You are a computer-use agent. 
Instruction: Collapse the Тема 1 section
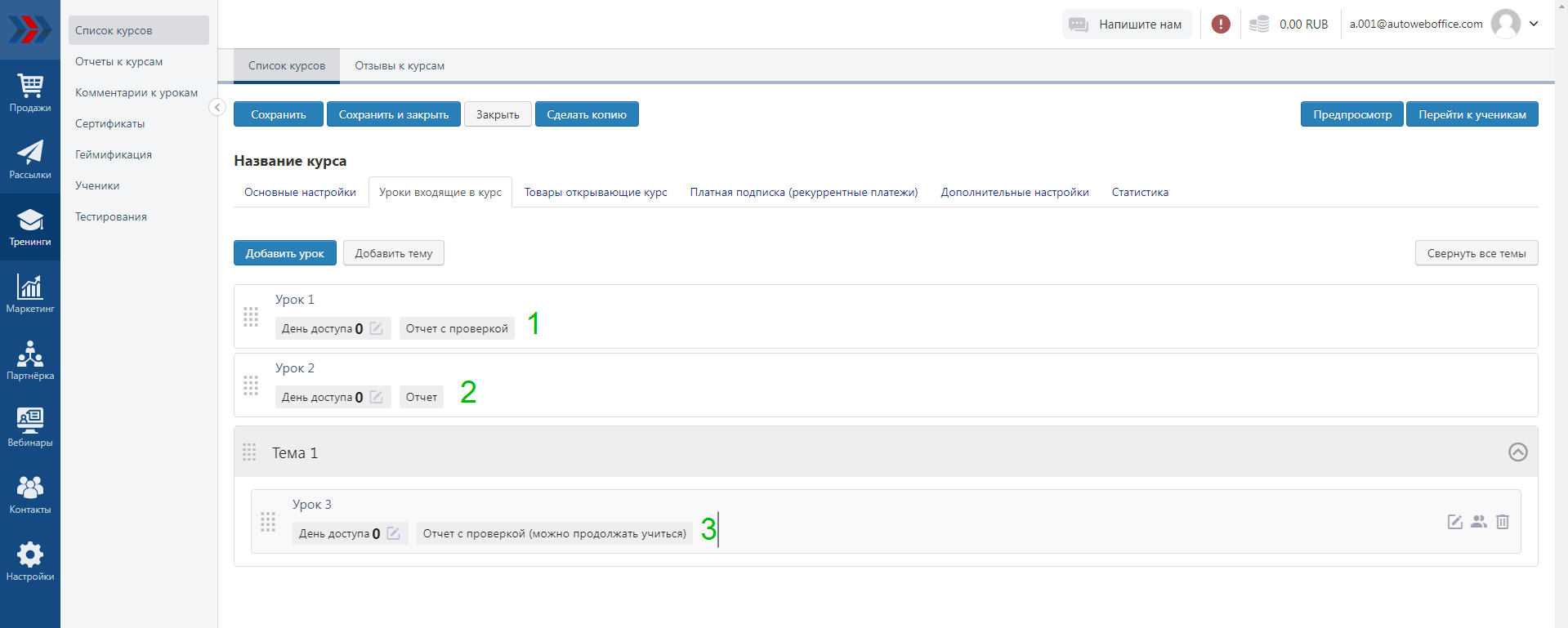1517,452
